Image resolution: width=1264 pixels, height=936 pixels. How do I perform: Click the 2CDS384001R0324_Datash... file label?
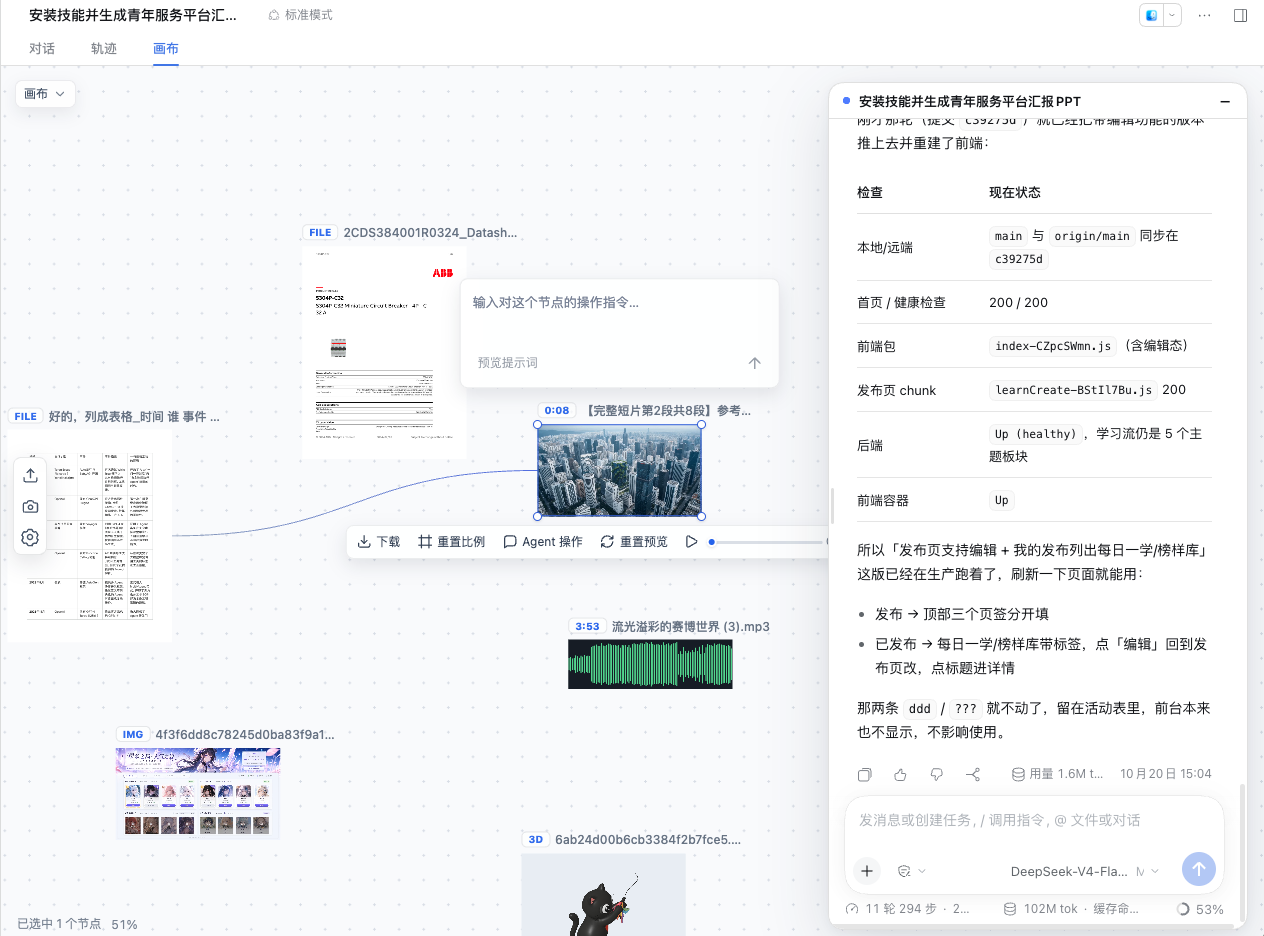[431, 232]
